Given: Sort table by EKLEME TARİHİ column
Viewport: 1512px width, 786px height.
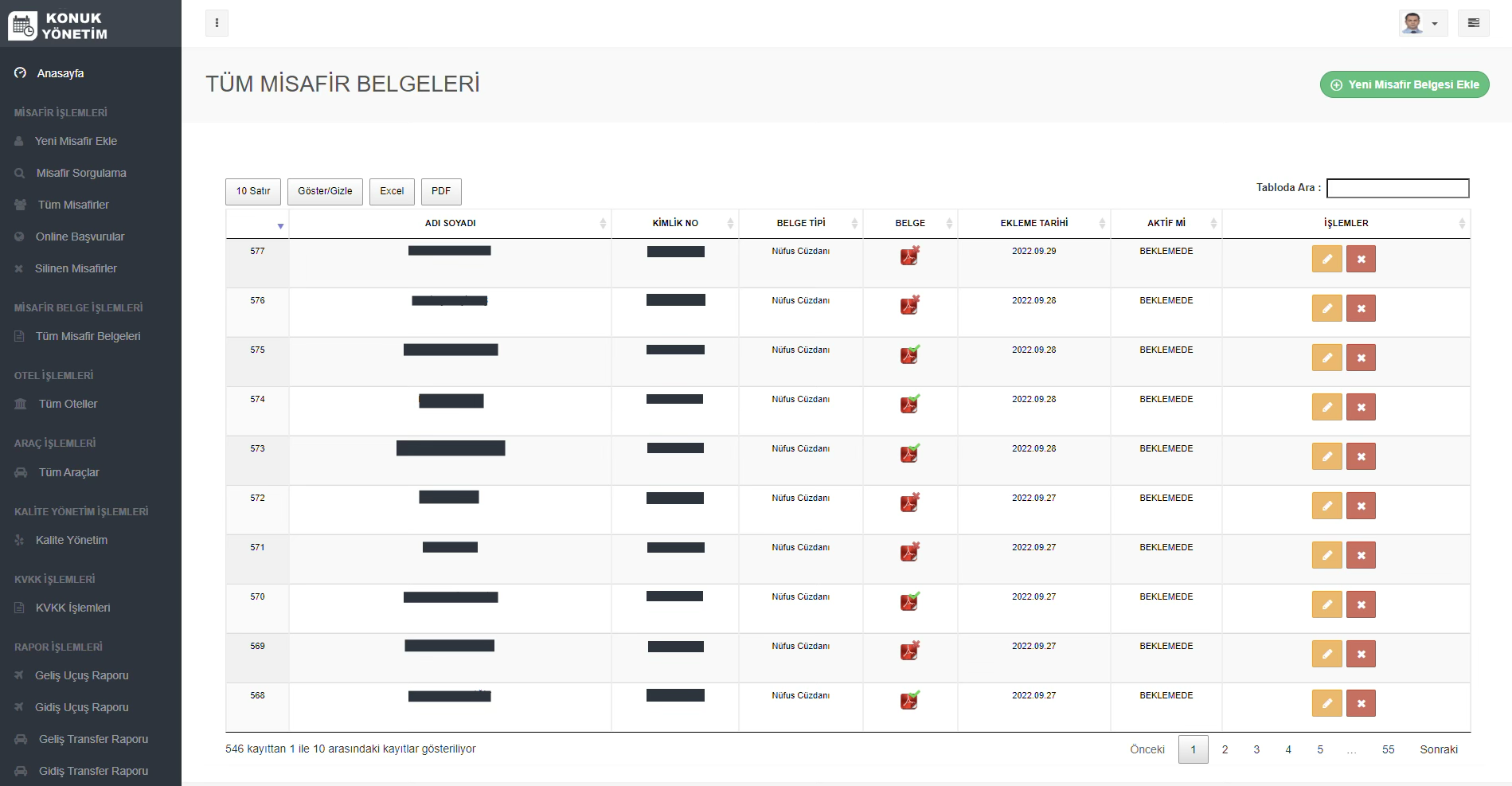Looking at the screenshot, I should pyautogui.click(x=1033, y=223).
